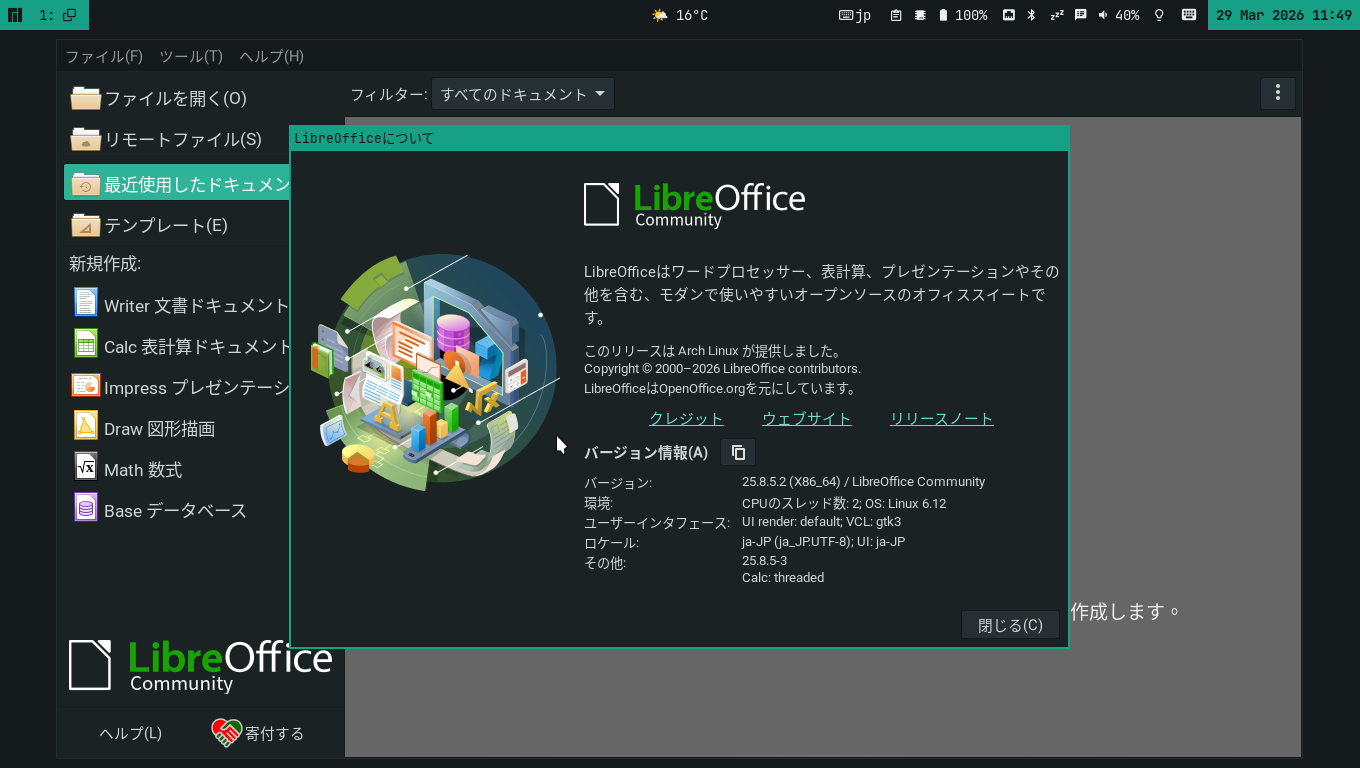
Task: Click the 'ja-JP (ja_JP.UTF-8); UI: ja-JP' text
Action: [824, 541]
